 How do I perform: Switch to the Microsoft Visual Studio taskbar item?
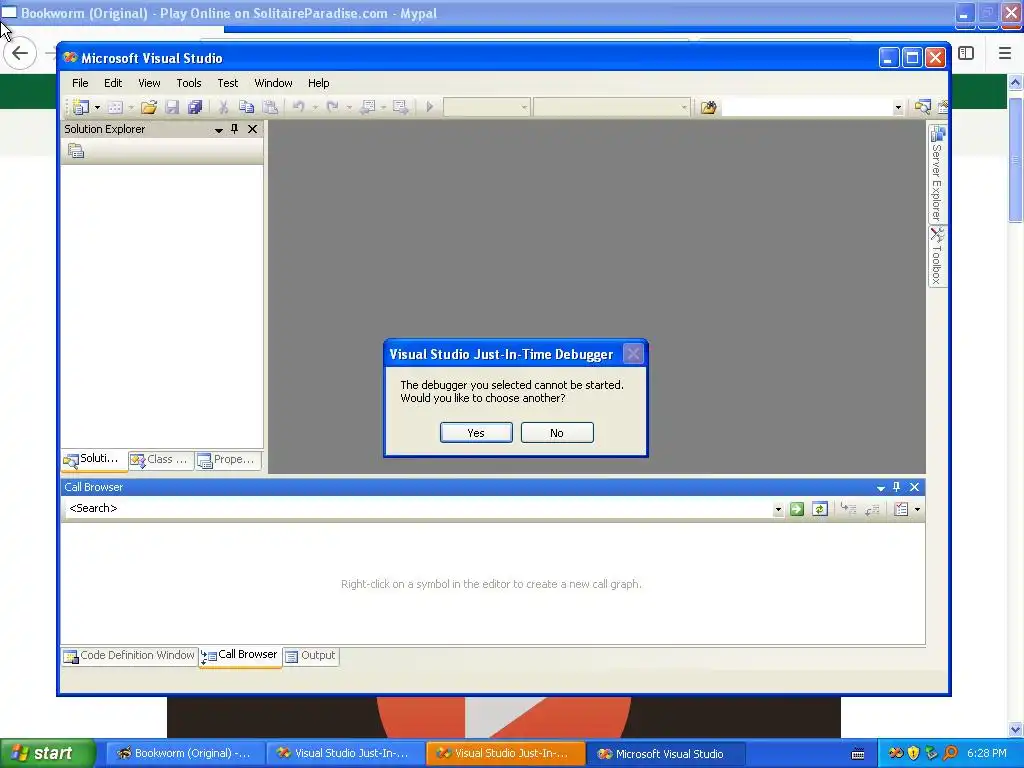pyautogui.click(x=665, y=754)
